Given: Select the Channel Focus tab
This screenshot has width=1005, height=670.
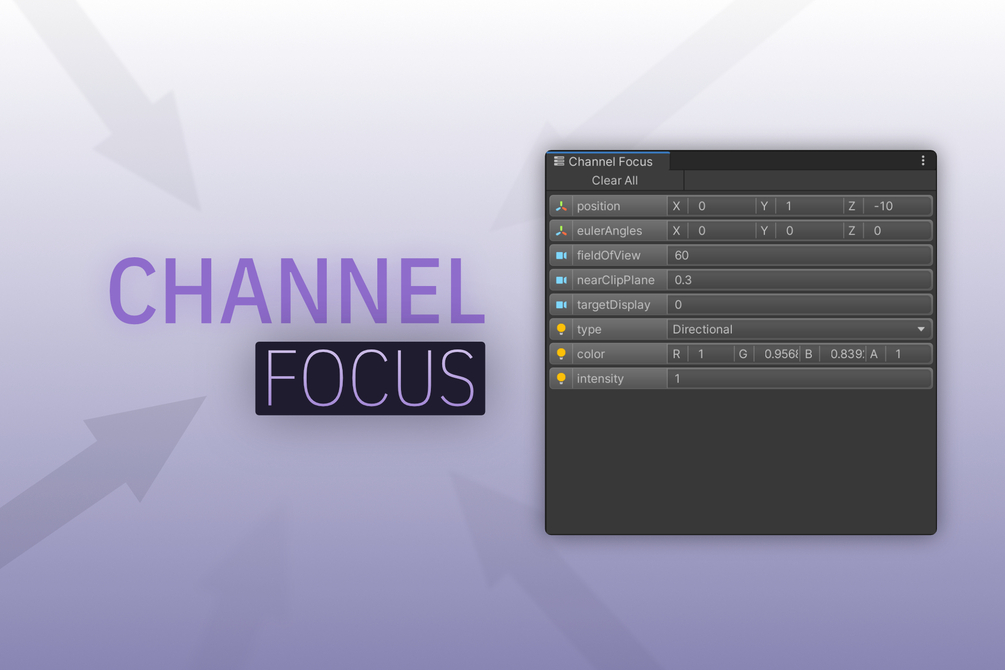Looking at the screenshot, I should click(x=608, y=162).
